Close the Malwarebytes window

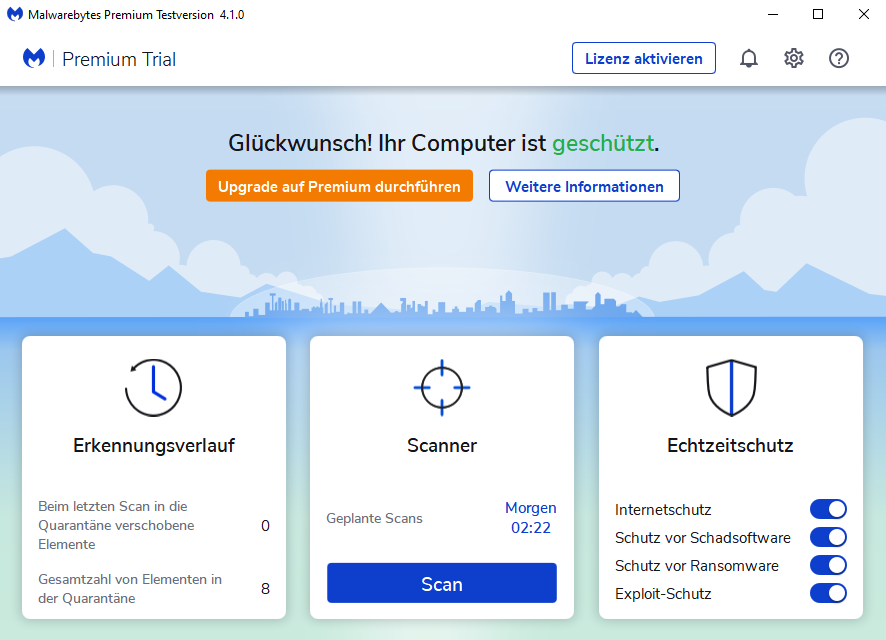863,14
